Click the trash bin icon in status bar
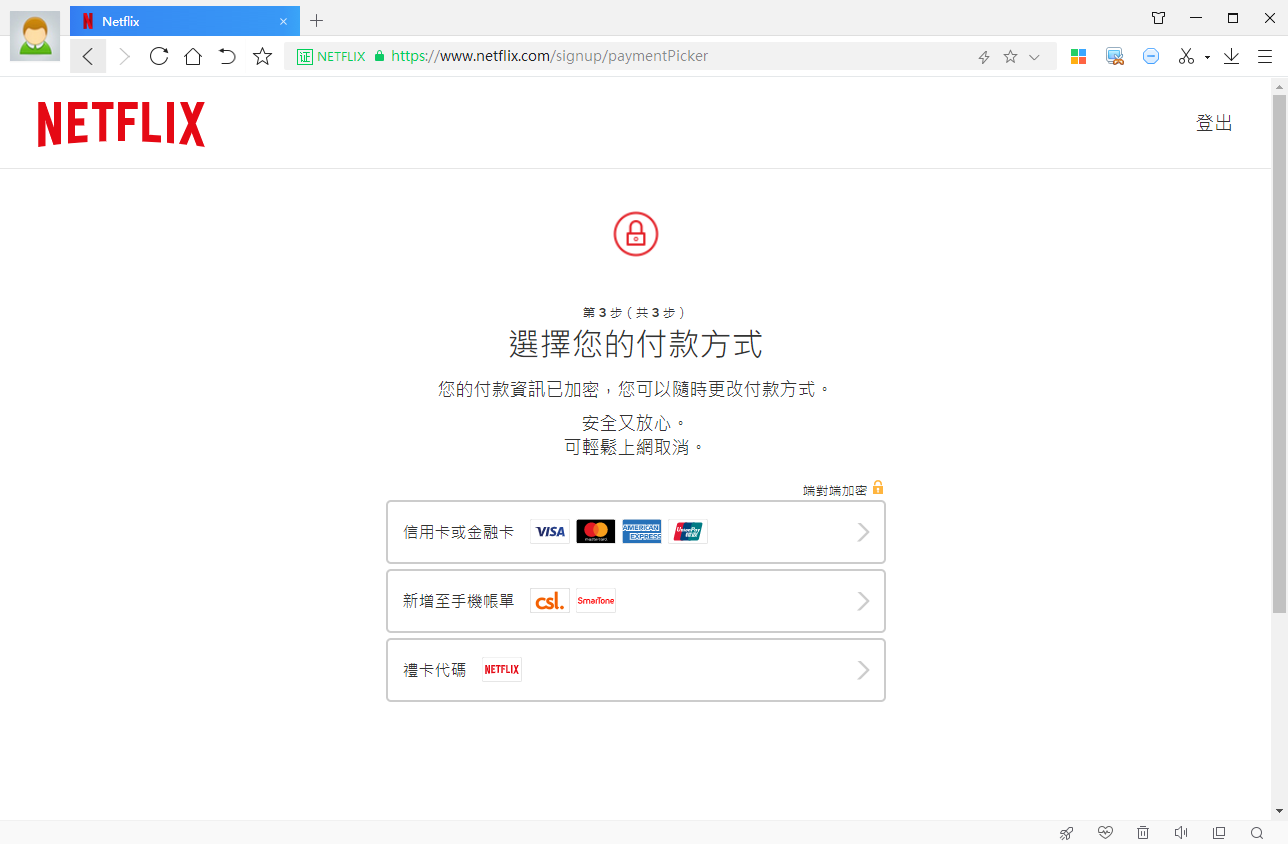Viewport: 1288px width, 844px height. [1143, 833]
